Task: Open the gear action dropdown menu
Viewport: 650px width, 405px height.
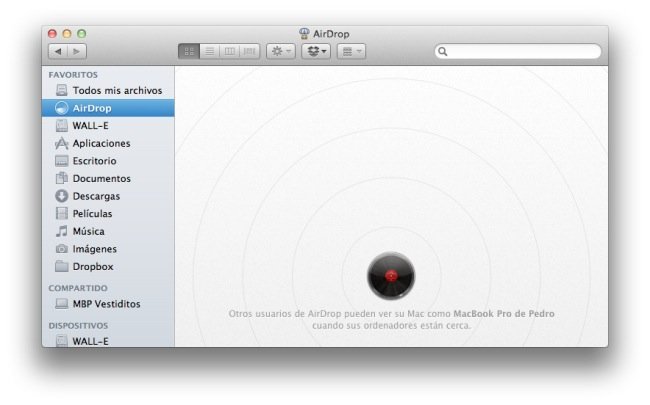Action: coord(280,50)
